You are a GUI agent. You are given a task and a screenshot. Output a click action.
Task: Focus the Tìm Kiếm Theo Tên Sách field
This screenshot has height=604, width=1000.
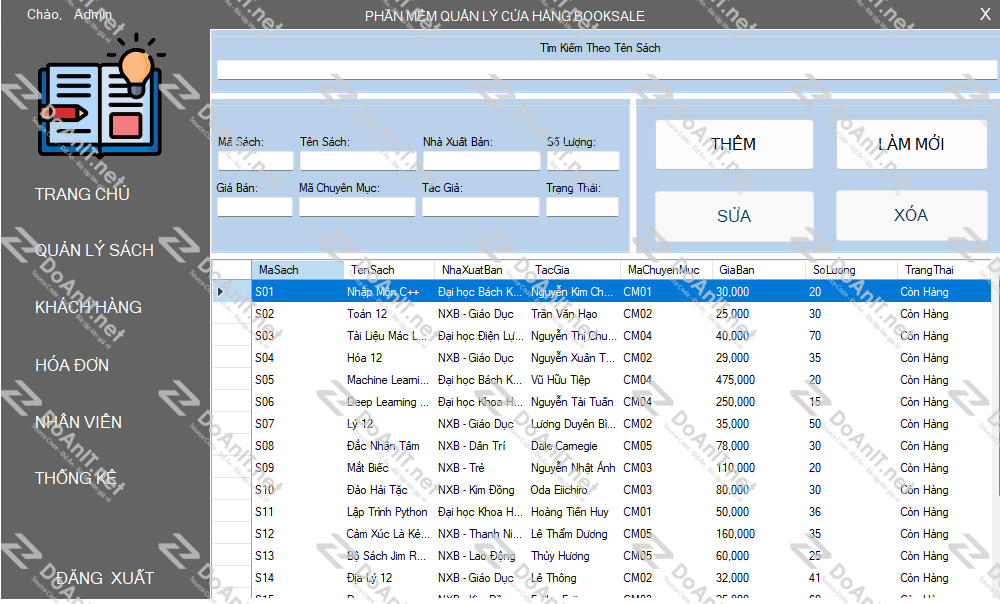point(607,70)
